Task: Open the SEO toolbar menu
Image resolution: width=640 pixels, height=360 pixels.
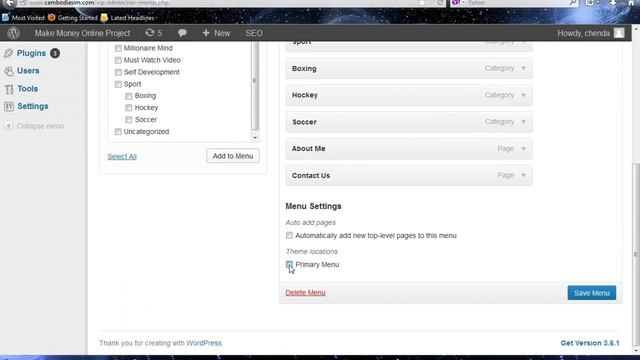Action: (x=254, y=33)
